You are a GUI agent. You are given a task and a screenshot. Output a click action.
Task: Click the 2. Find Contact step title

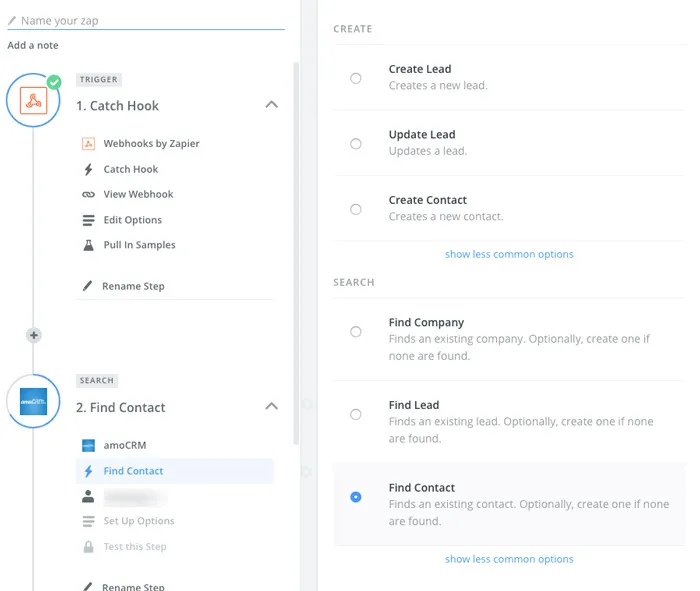pyautogui.click(x=121, y=408)
